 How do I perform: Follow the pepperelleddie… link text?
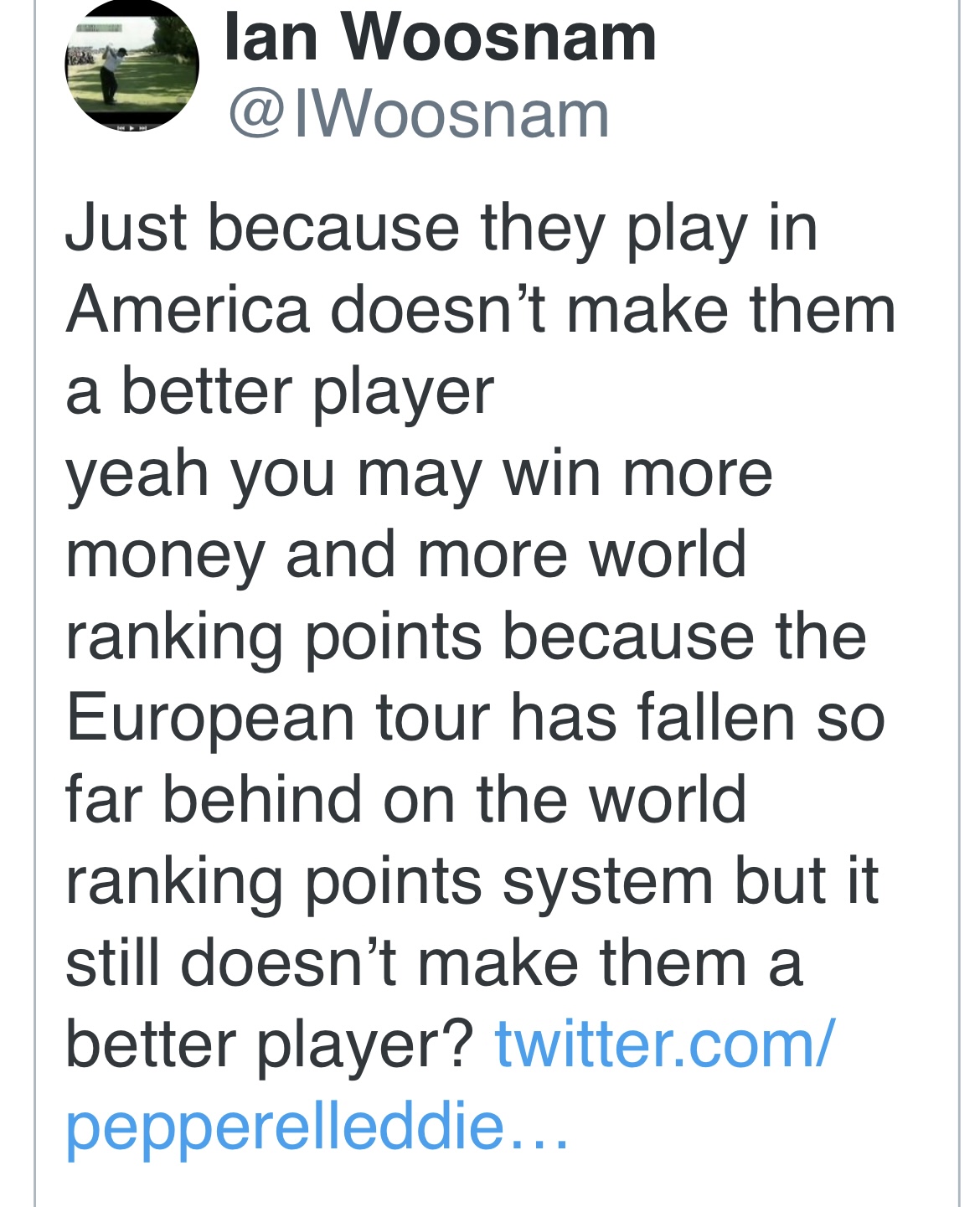tap(286, 1125)
